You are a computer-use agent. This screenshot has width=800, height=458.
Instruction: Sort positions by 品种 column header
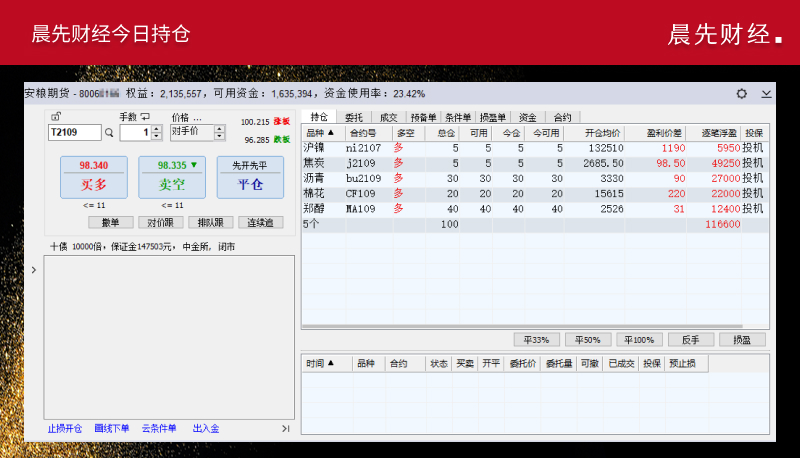pyautogui.click(x=321, y=132)
